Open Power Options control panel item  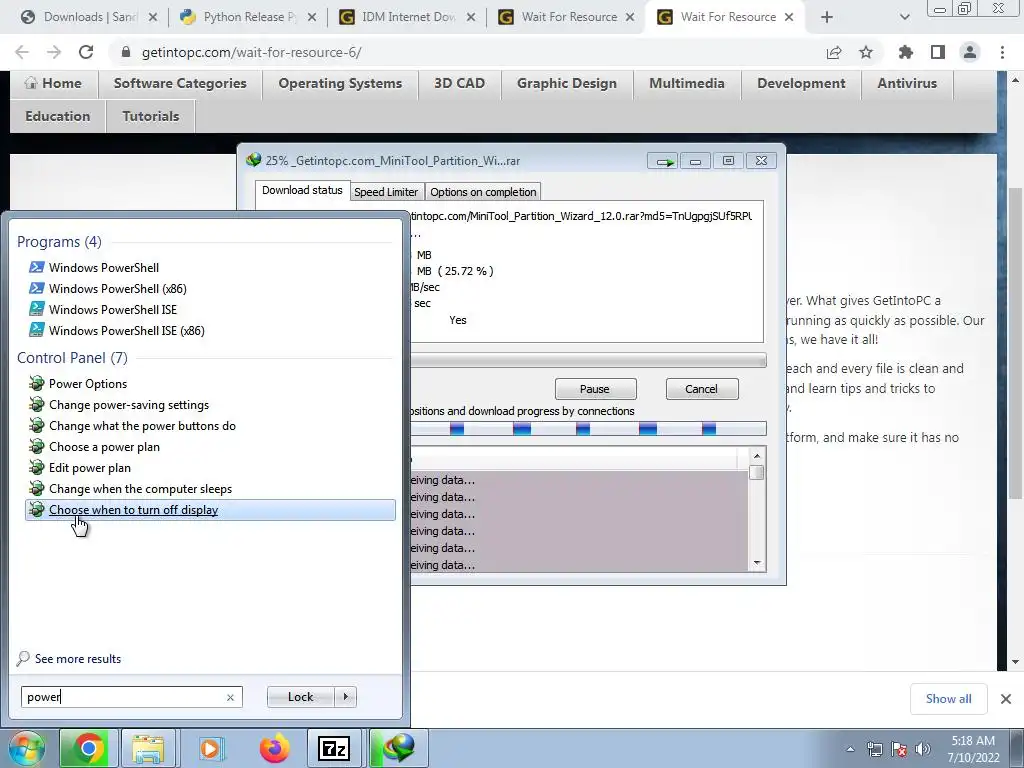88,384
